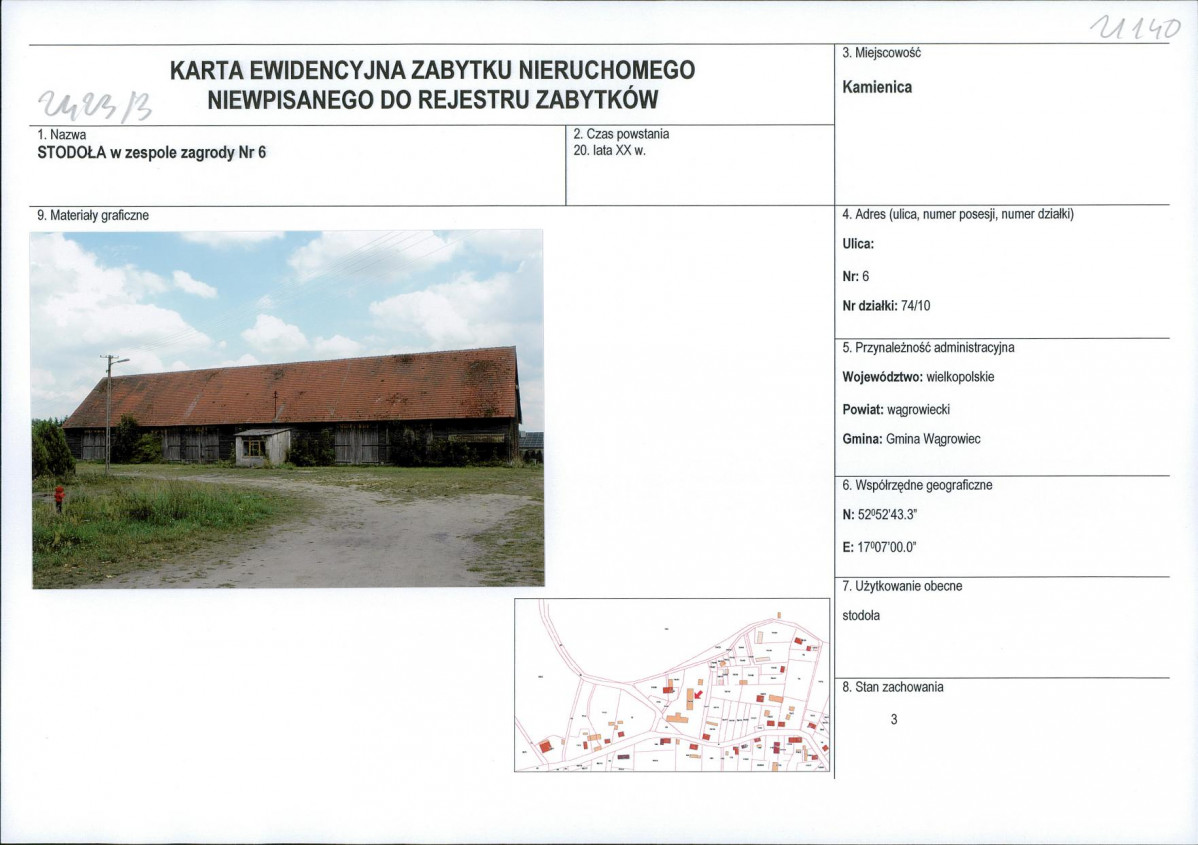Click the label '2. Czas powstania'
This screenshot has width=1198, height=845.
point(621,134)
